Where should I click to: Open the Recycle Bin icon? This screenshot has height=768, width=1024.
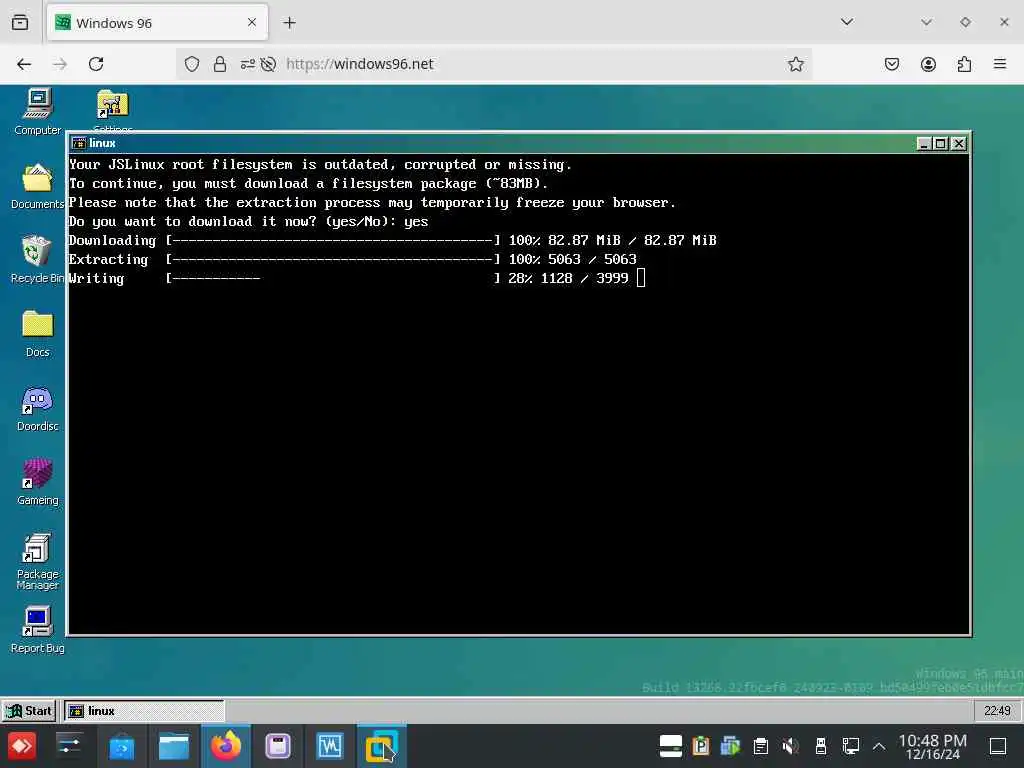click(37, 260)
